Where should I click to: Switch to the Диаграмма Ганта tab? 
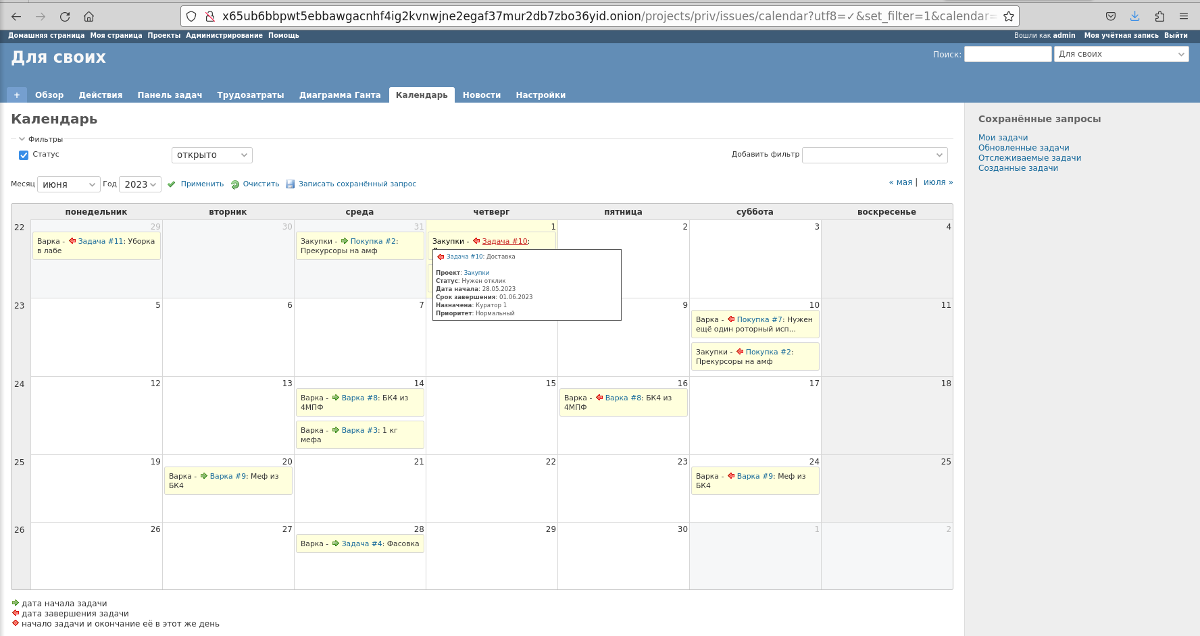[x=339, y=95]
